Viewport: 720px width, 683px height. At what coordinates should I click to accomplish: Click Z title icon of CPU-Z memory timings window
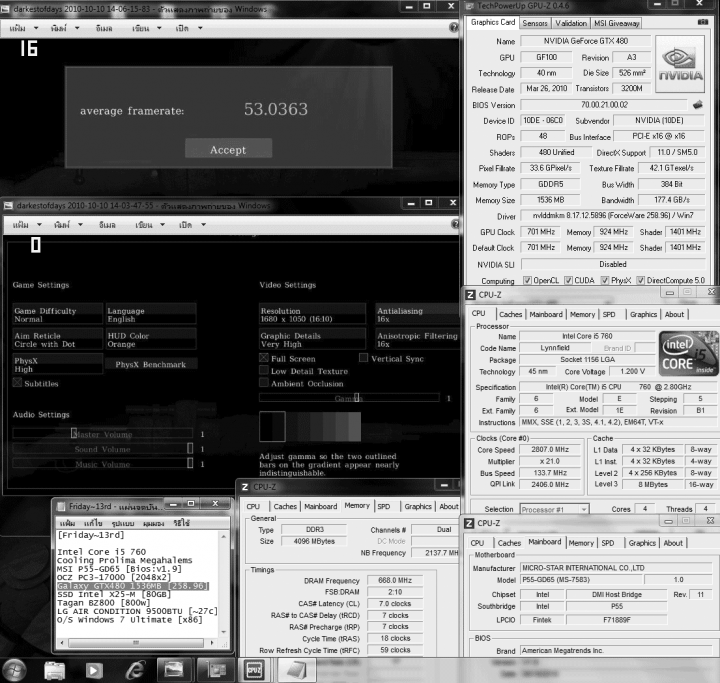click(245, 487)
